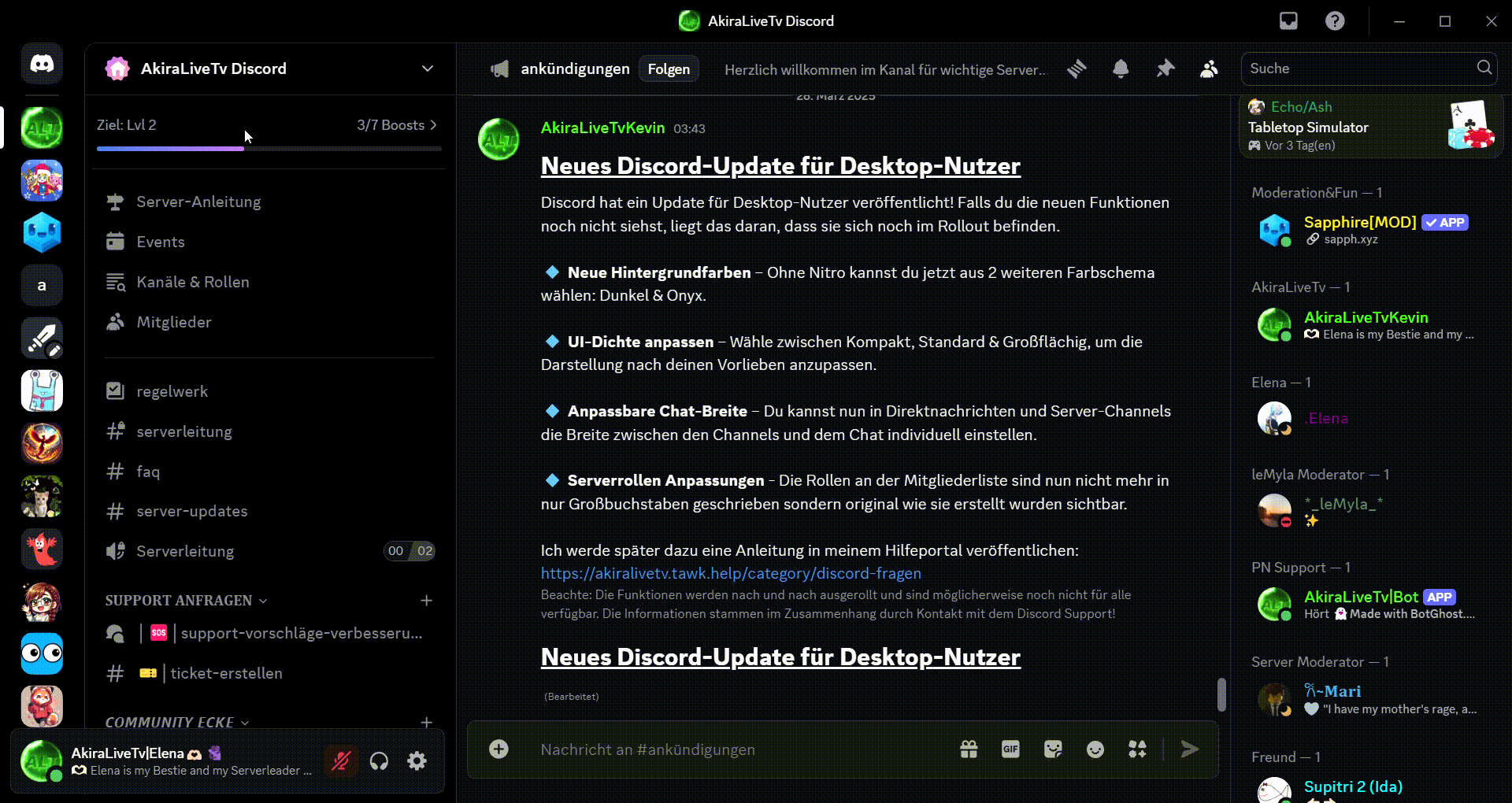
Task: Select the server-updates channel
Action: [x=191, y=511]
